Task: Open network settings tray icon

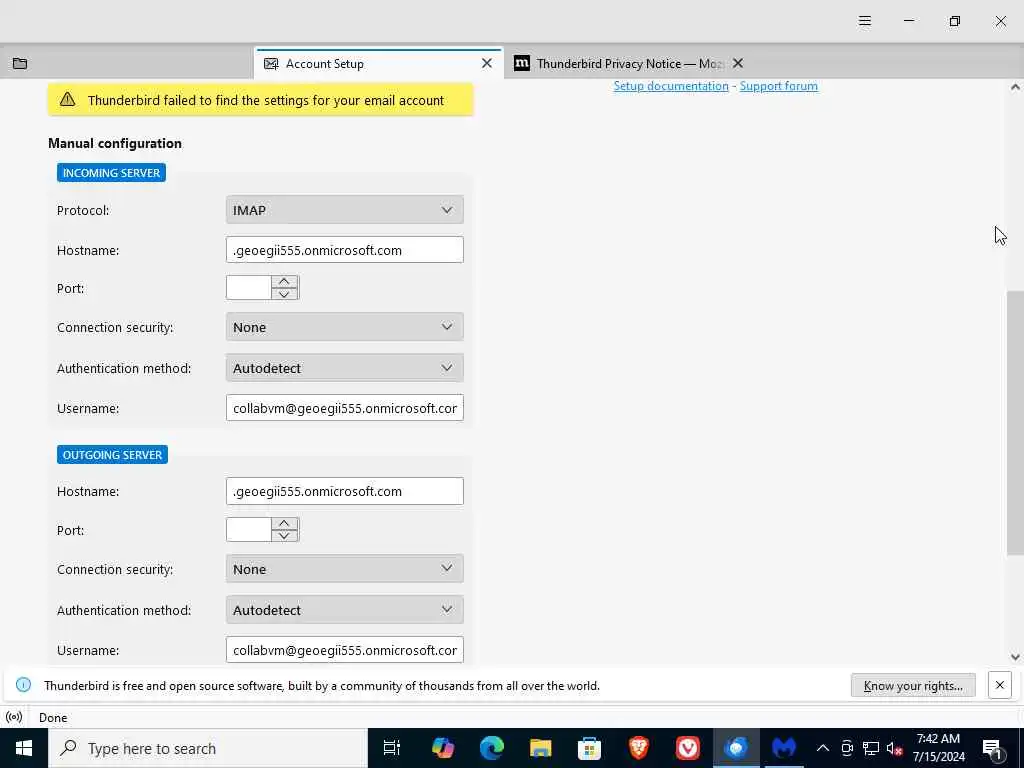Action: point(871,748)
